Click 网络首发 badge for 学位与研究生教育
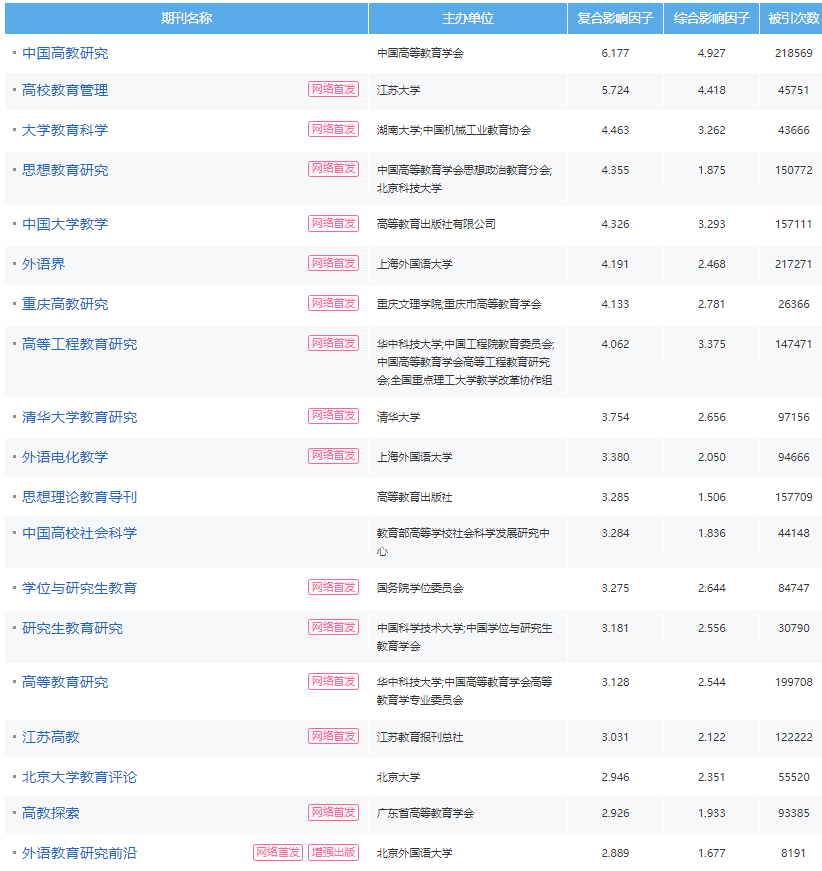 click(x=333, y=587)
